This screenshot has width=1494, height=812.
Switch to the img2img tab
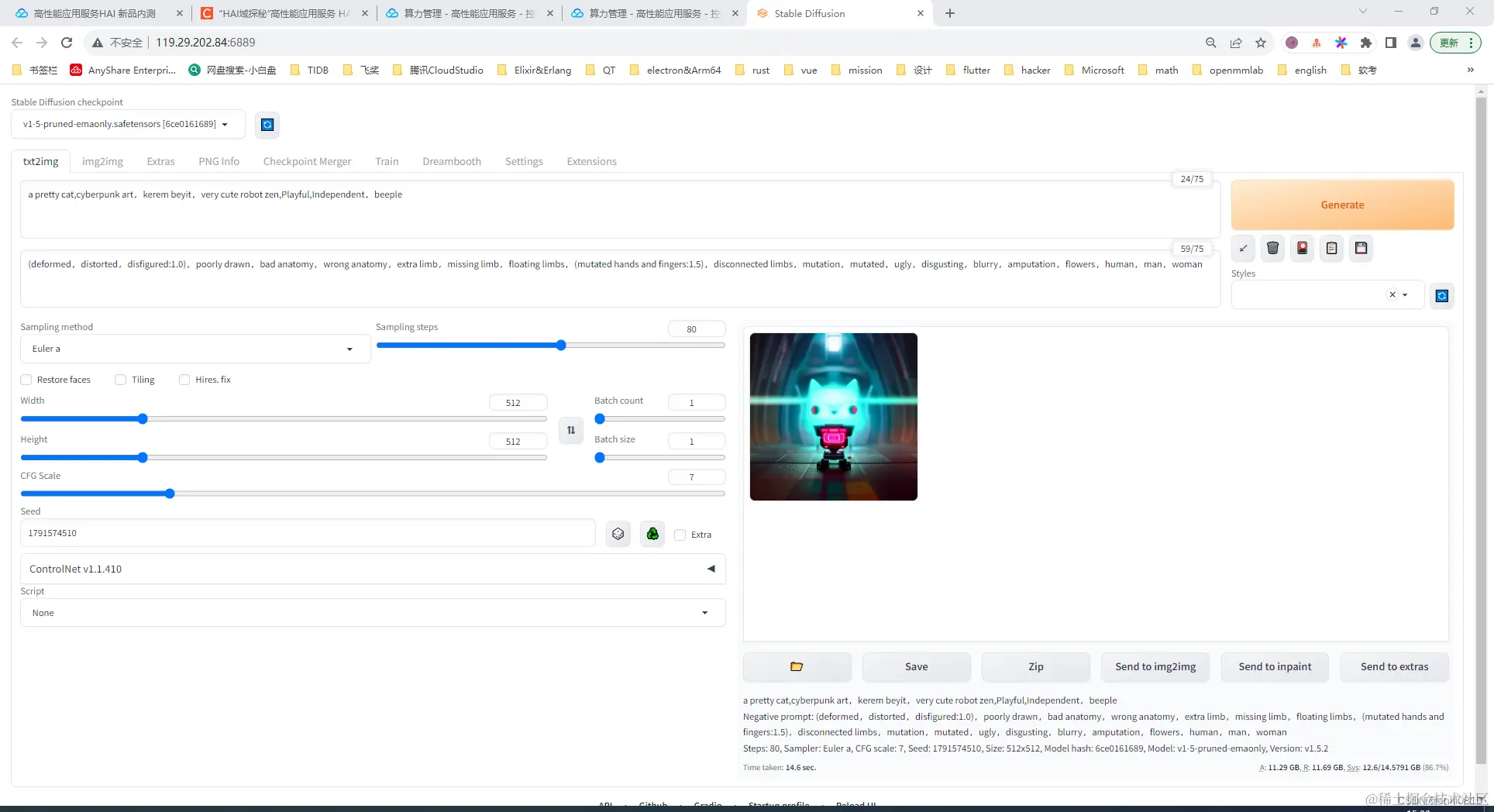tap(102, 161)
